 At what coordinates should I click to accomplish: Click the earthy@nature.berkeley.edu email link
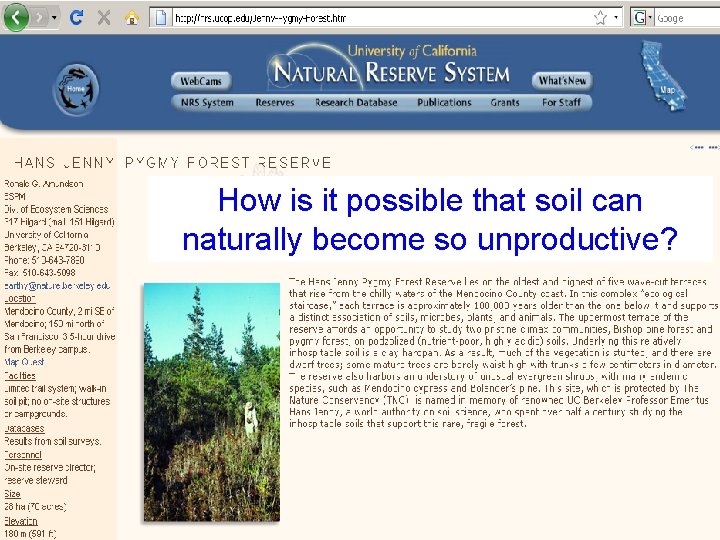(57, 286)
